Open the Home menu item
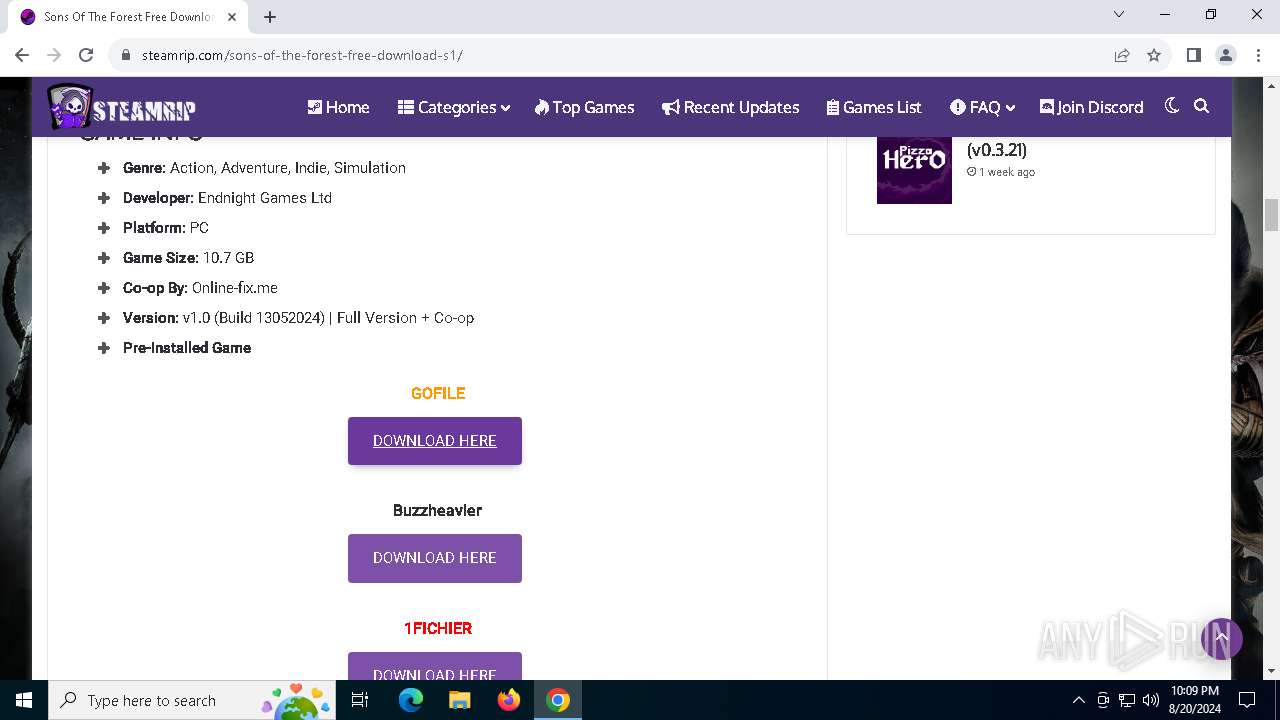 [338, 107]
